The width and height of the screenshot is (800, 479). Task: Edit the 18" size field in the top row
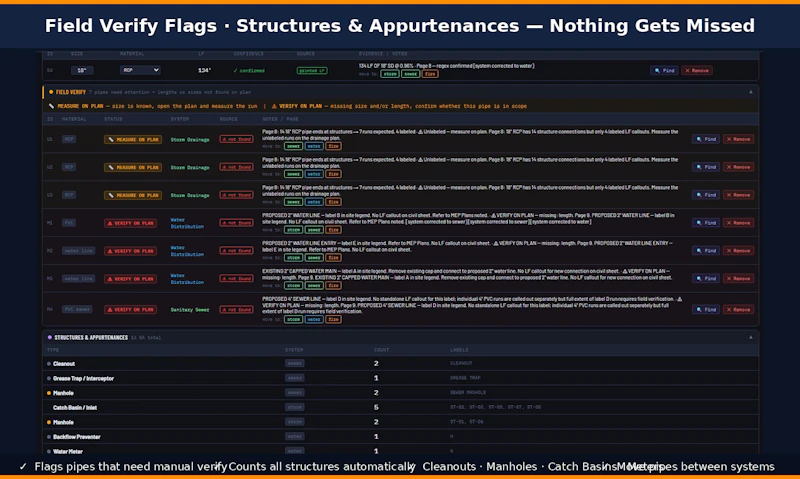[82, 70]
